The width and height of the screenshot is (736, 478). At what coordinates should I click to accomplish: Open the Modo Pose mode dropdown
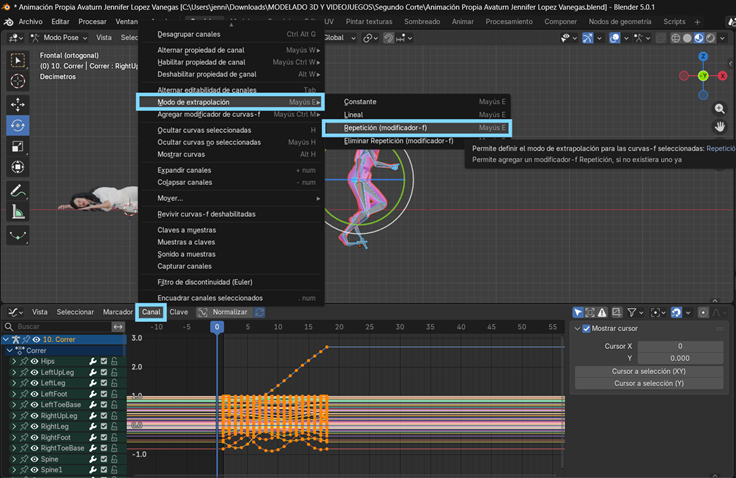coord(61,37)
